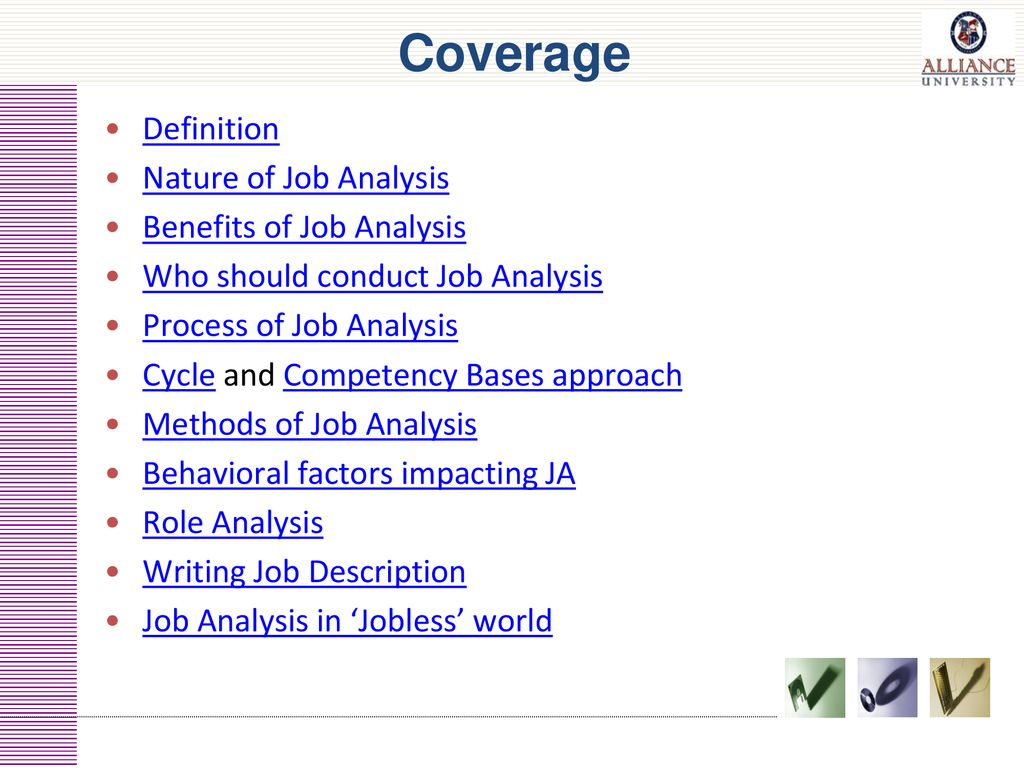1024x768 pixels.
Task: Open Competency Bases approach link
Action: click(x=483, y=376)
